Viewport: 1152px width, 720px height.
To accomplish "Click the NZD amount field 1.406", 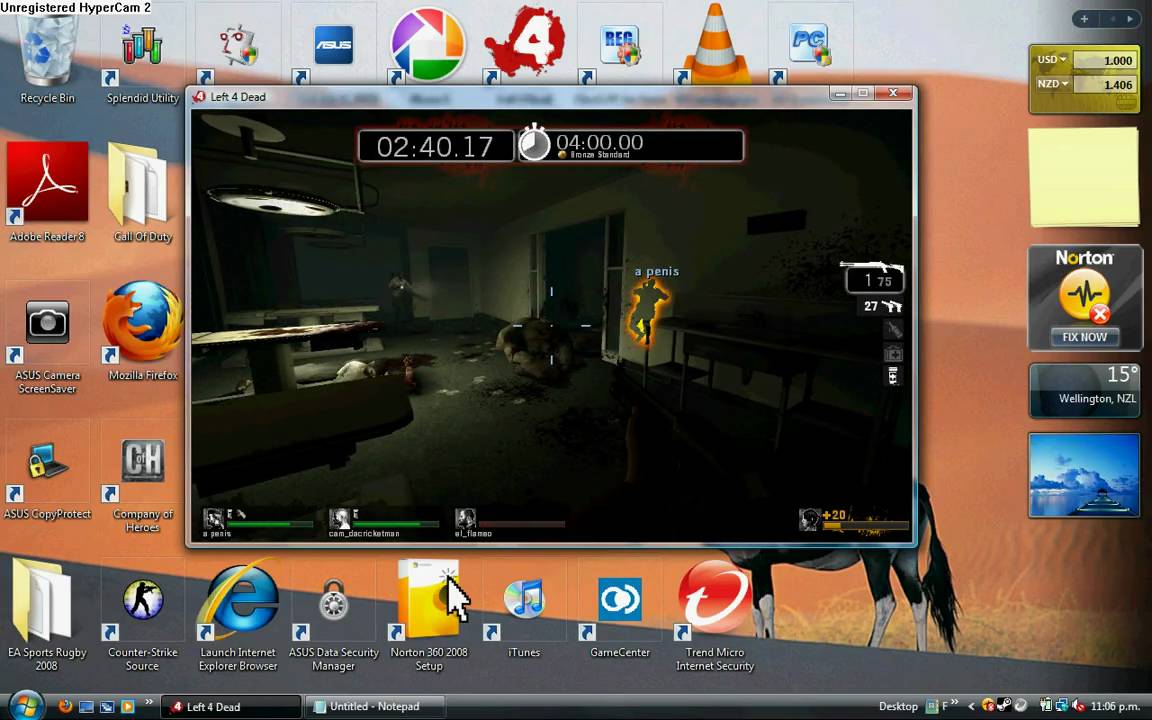I will (x=1104, y=84).
